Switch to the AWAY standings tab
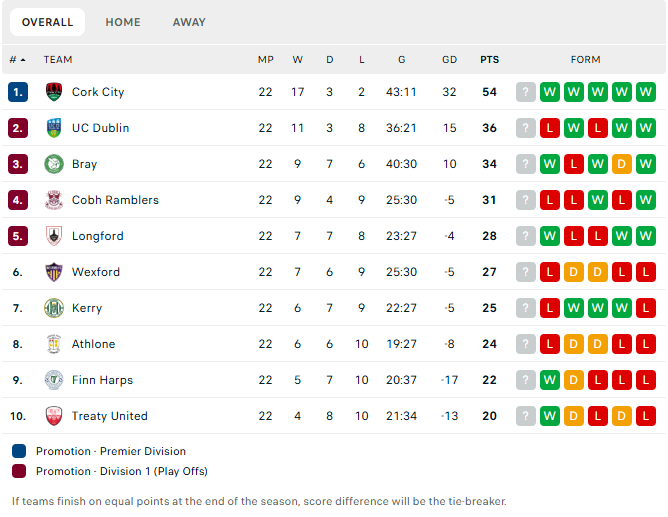 tap(189, 22)
